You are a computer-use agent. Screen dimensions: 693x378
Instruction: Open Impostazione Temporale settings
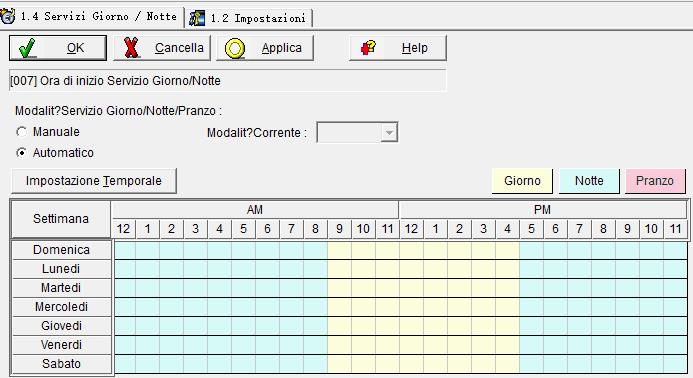click(94, 181)
